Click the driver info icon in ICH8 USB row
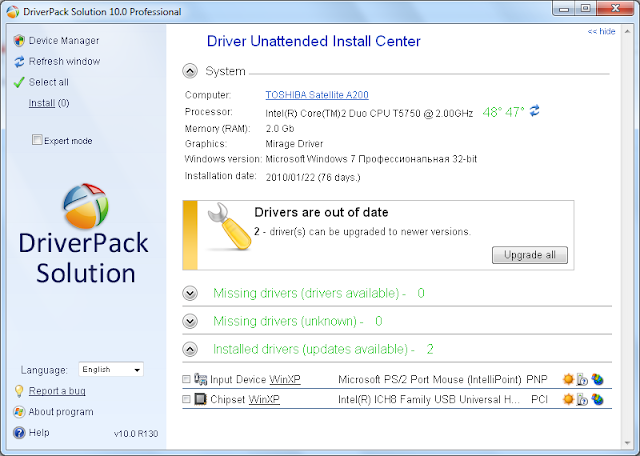The image size is (640, 456). (x=582, y=399)
